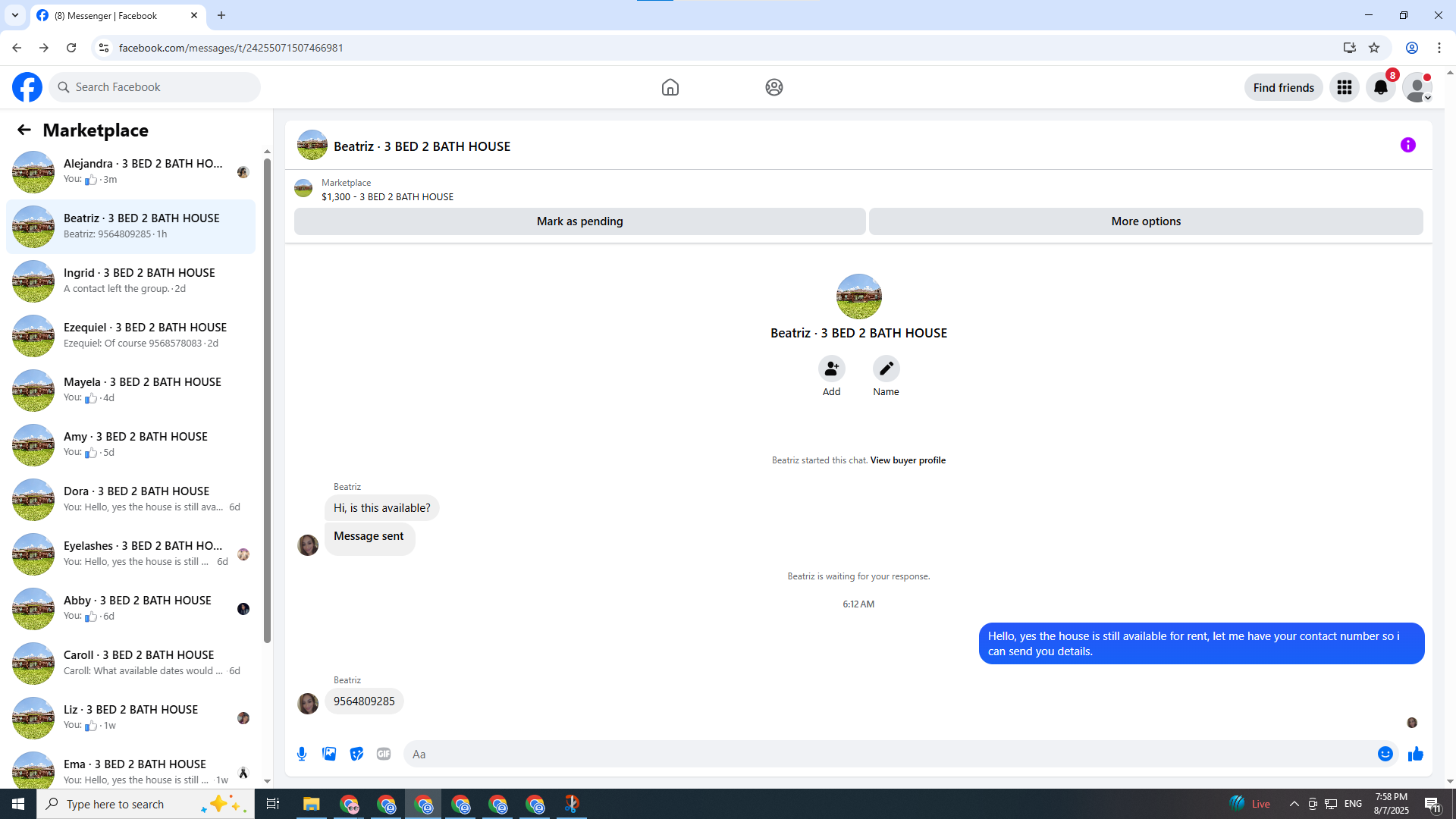This screenshot has width=1456, height=819.
Task: Open the Chrome three-dot menu
Action: [x=1439, y=48]
